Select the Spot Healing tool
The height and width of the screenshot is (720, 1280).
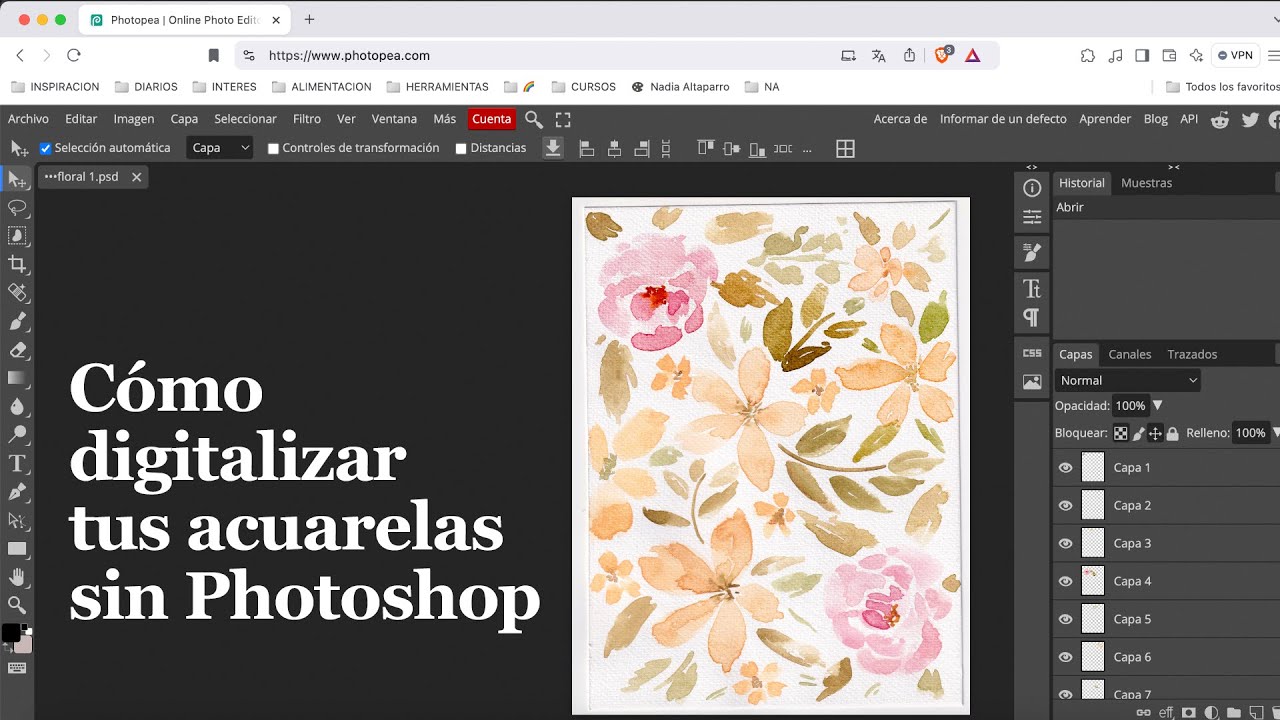point(17,292)
